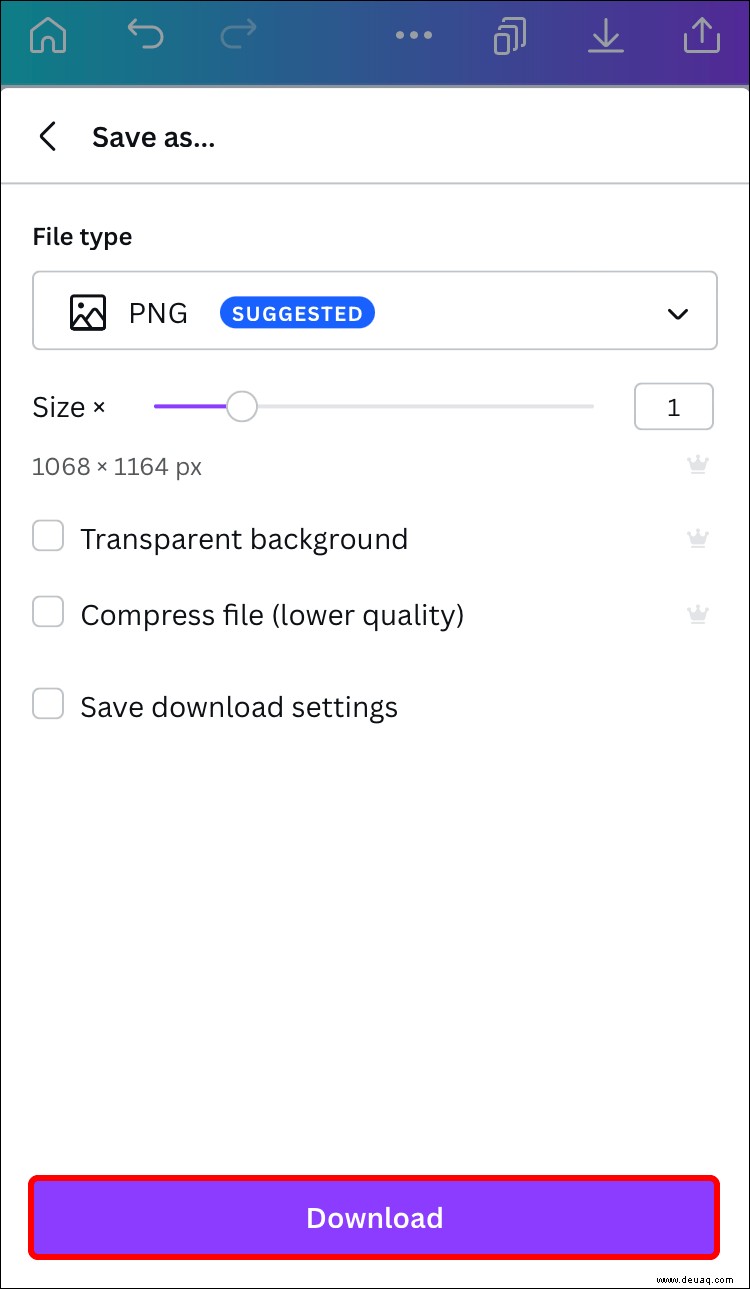Screen dimensions: 750x1289
Task: Enable the Transparent background checkbox
Action: click(48, 536)
